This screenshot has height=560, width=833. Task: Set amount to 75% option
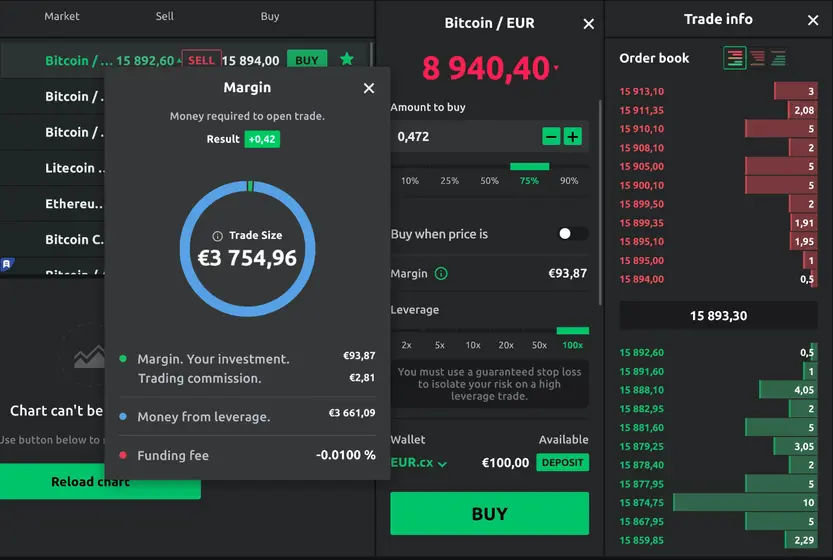(x=529, y=181)
